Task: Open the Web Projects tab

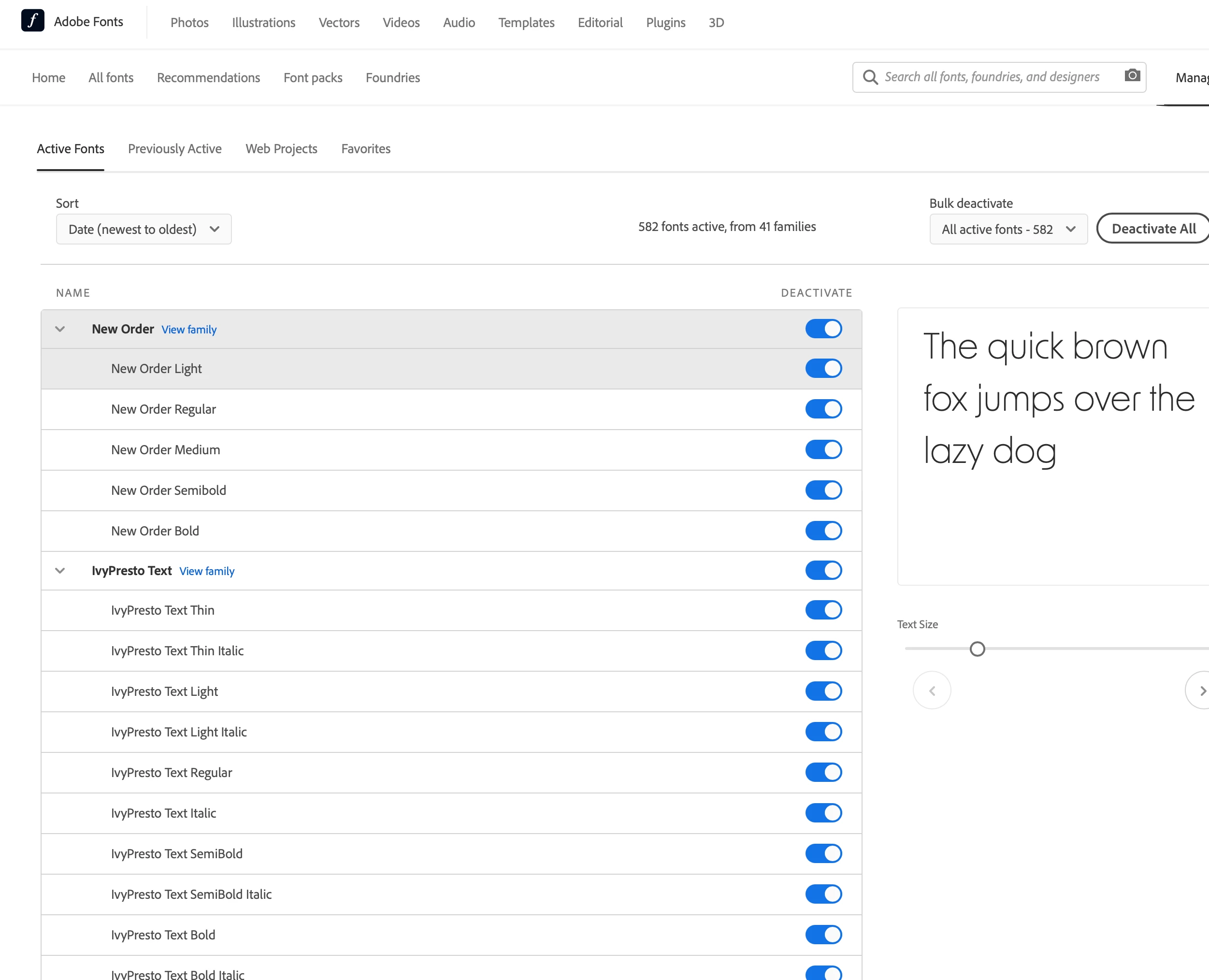Action: (281, 148)
